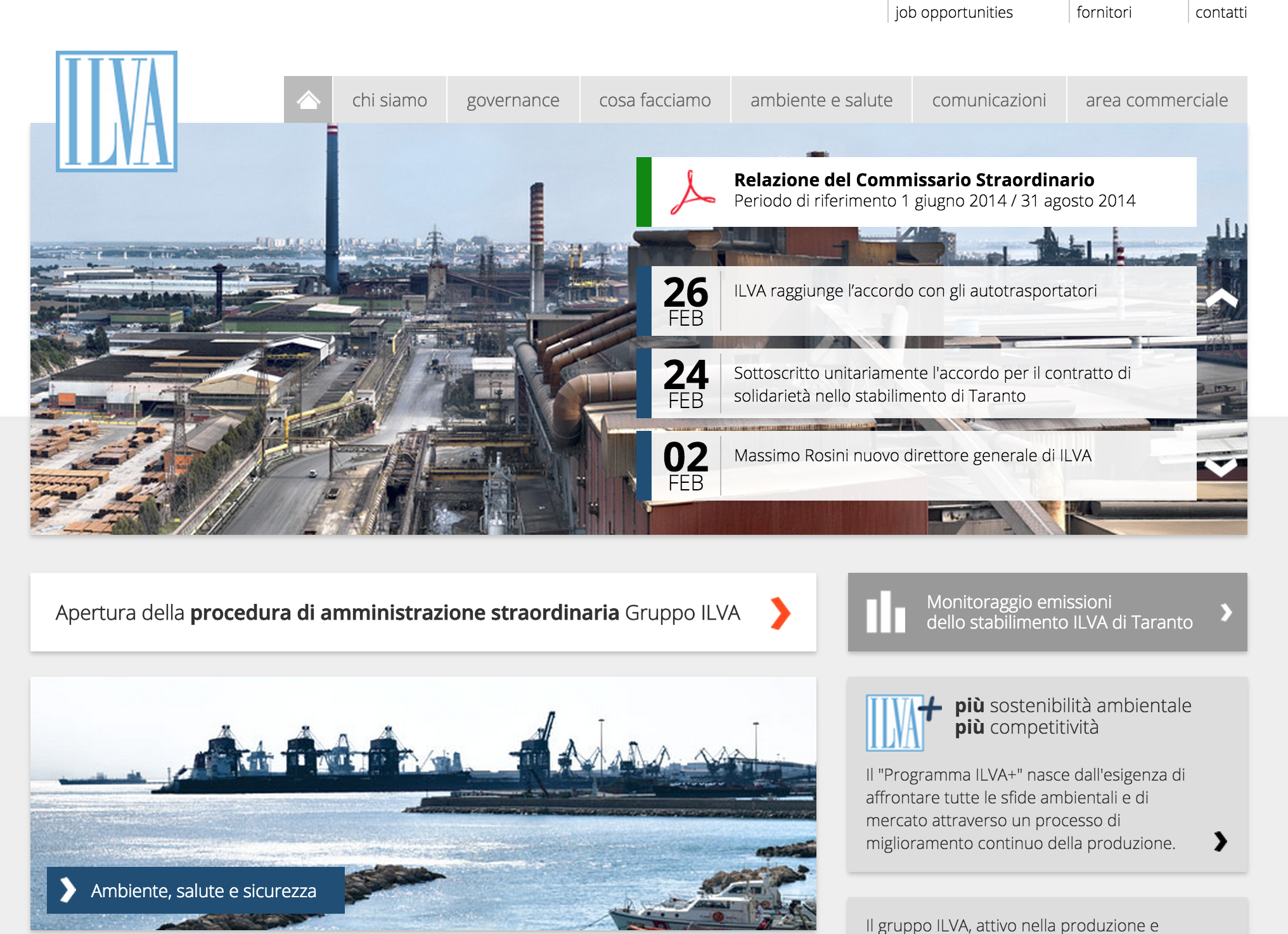Open the area commerciale menu
Screen dimensions: 1288x934
(1157, 99)
